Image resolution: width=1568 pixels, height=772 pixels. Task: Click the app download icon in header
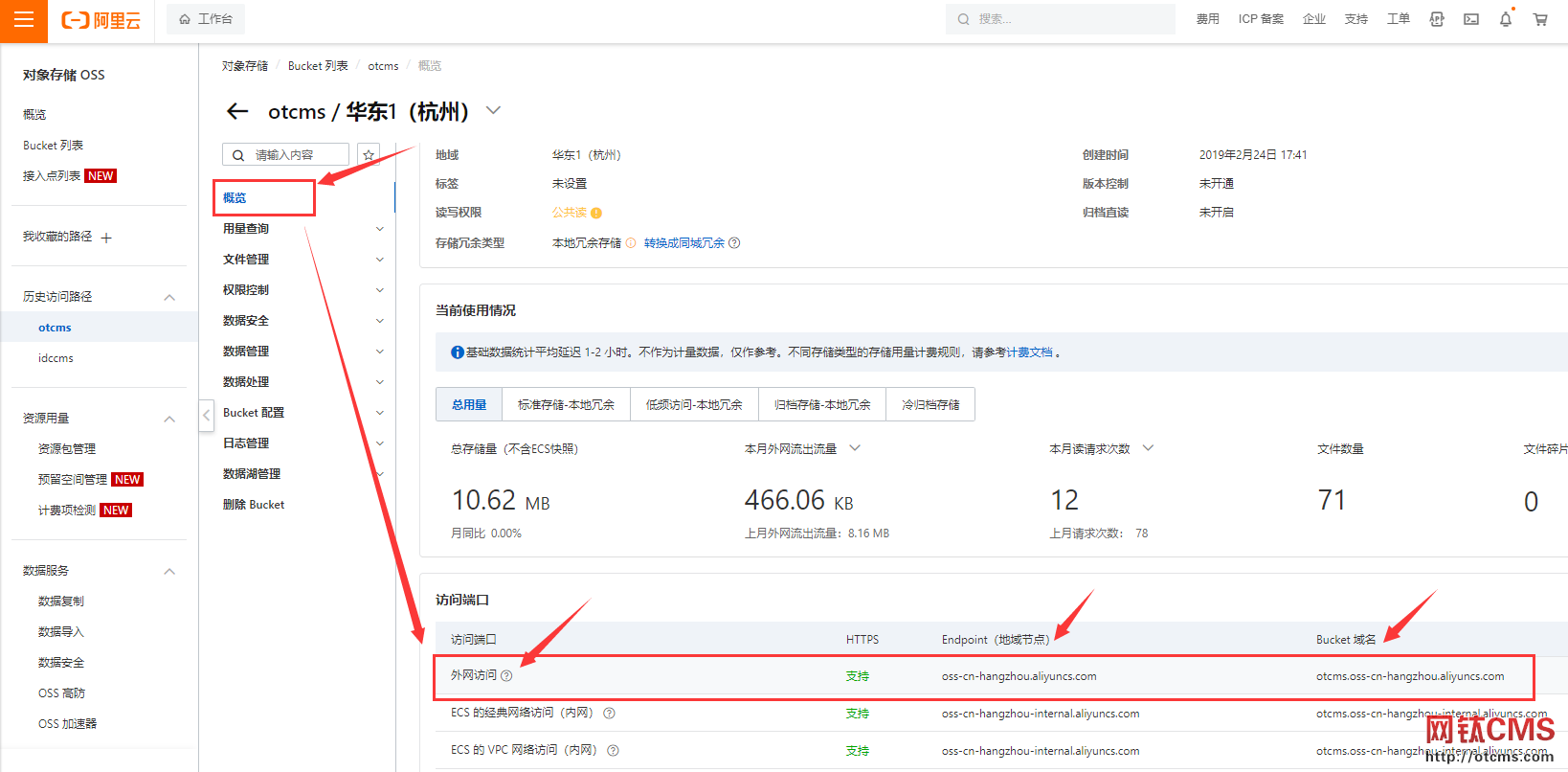tap(1437, 19)
